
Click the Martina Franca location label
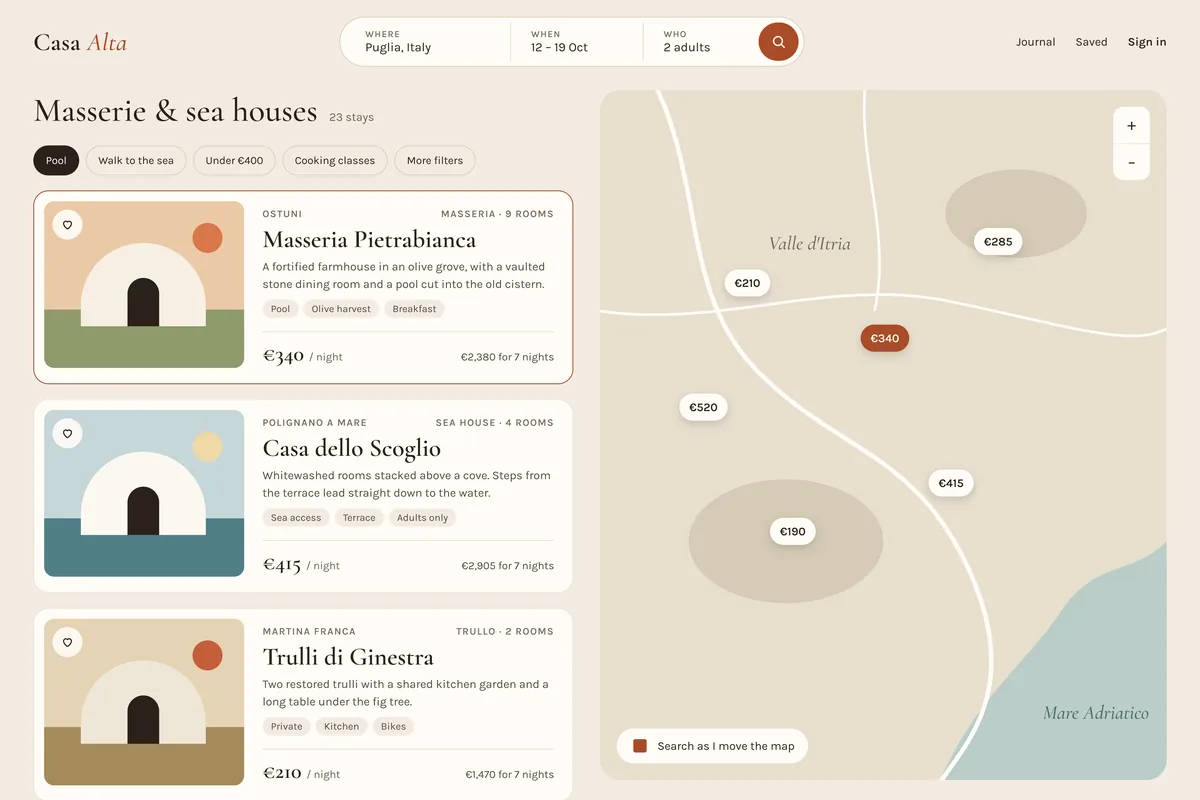click(309, 632)
